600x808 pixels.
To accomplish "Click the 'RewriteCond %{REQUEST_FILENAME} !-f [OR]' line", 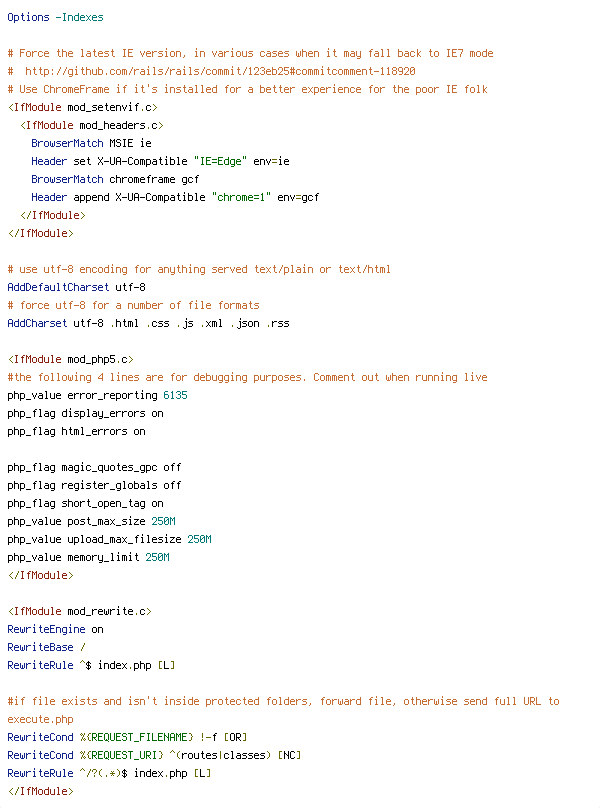I will point(127,738).
